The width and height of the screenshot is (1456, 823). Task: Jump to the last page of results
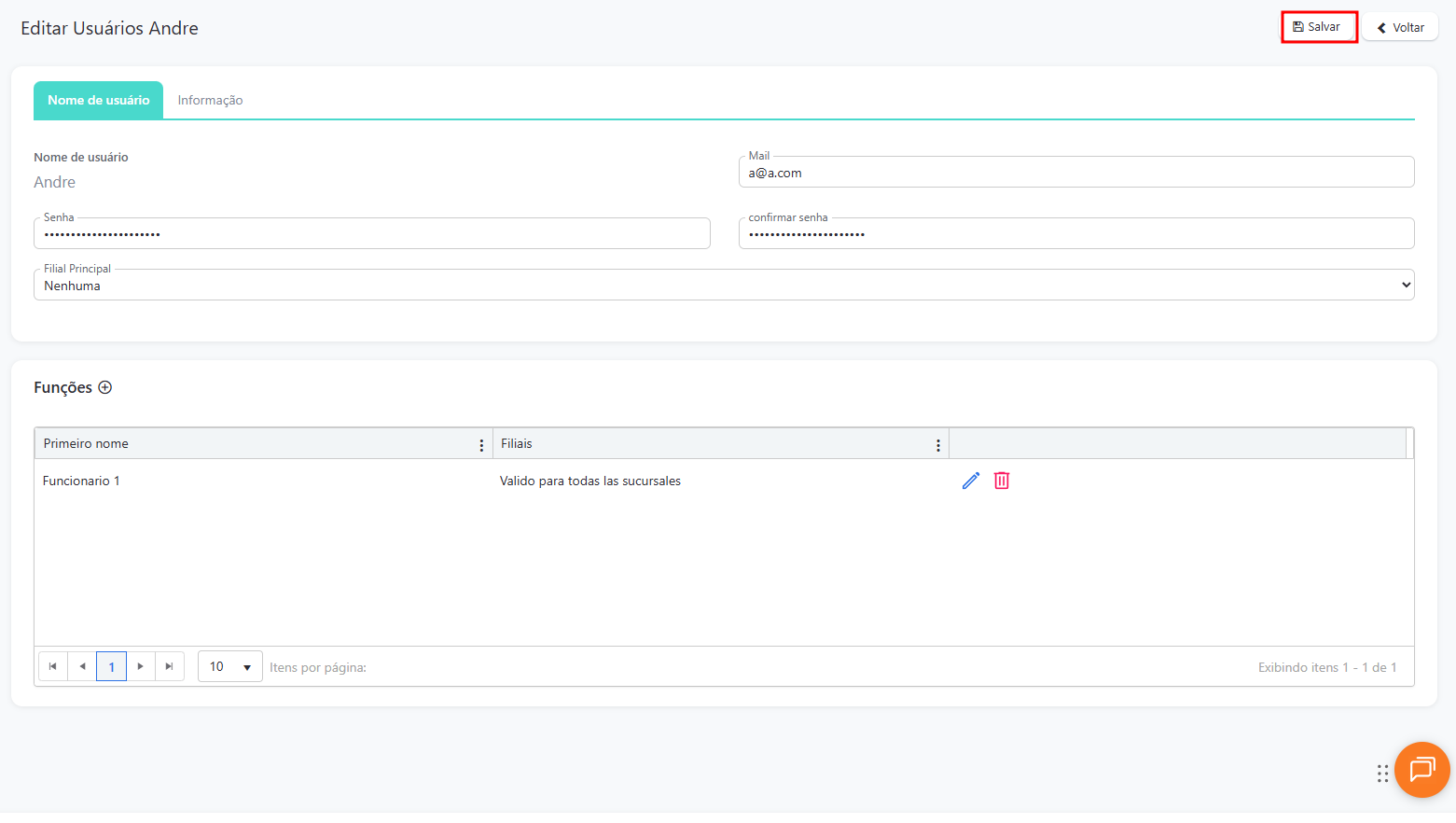tap(169, 666)
